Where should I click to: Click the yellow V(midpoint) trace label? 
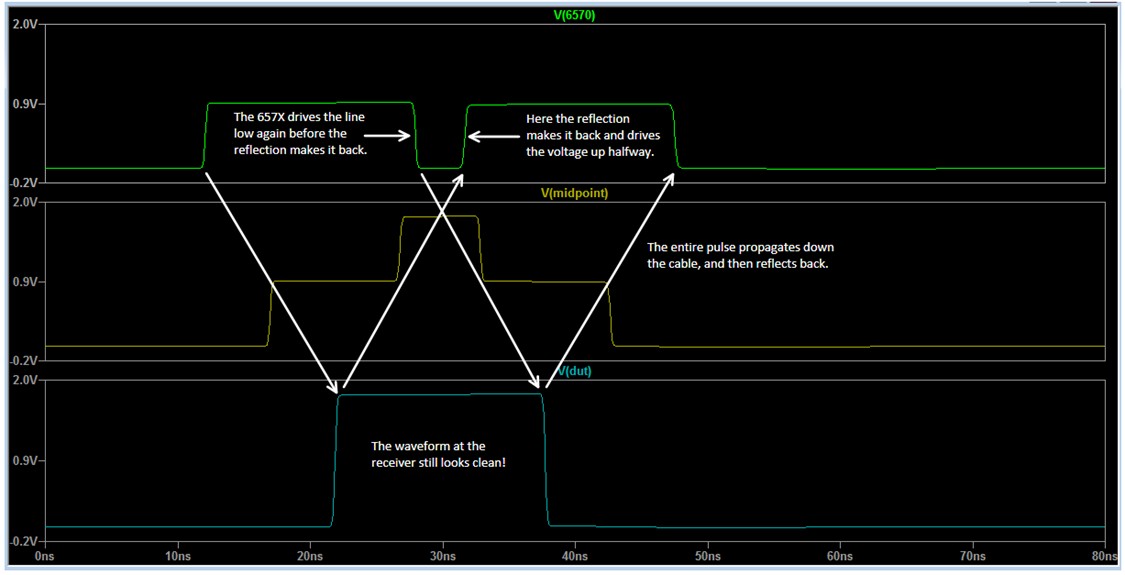click(x=574, y=193)
